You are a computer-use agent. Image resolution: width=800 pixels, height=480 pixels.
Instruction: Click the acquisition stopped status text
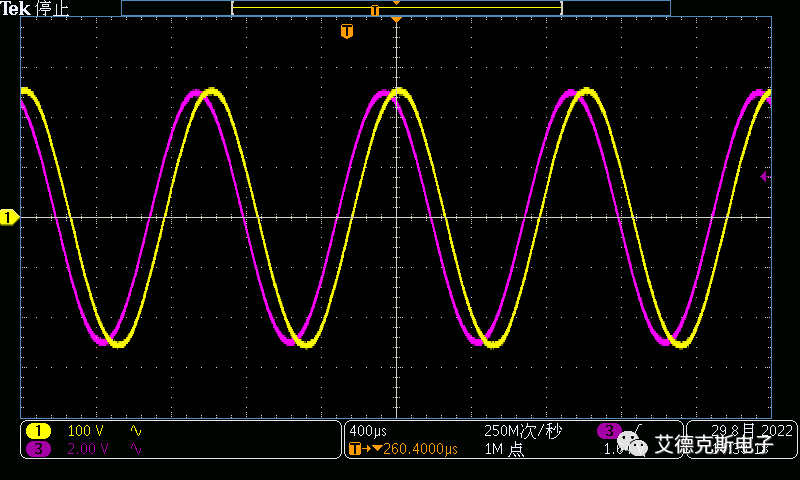click(52, 9)
